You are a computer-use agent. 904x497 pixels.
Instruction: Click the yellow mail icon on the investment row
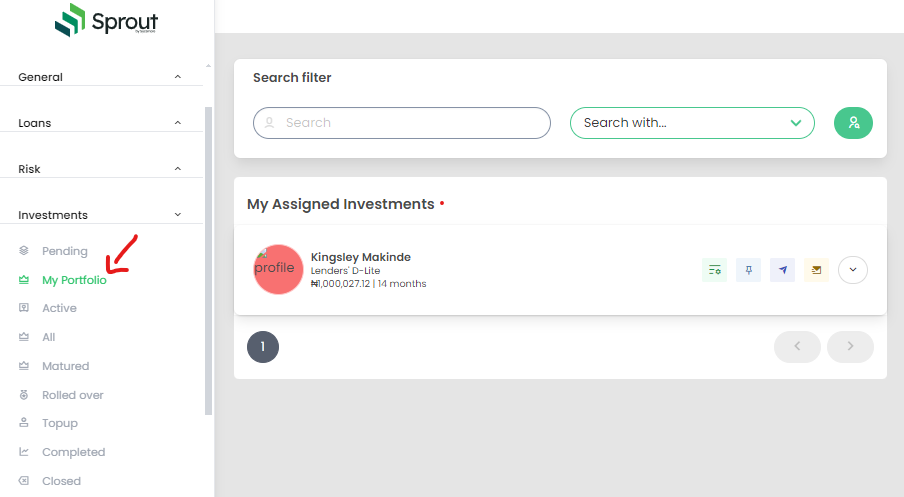817,270
